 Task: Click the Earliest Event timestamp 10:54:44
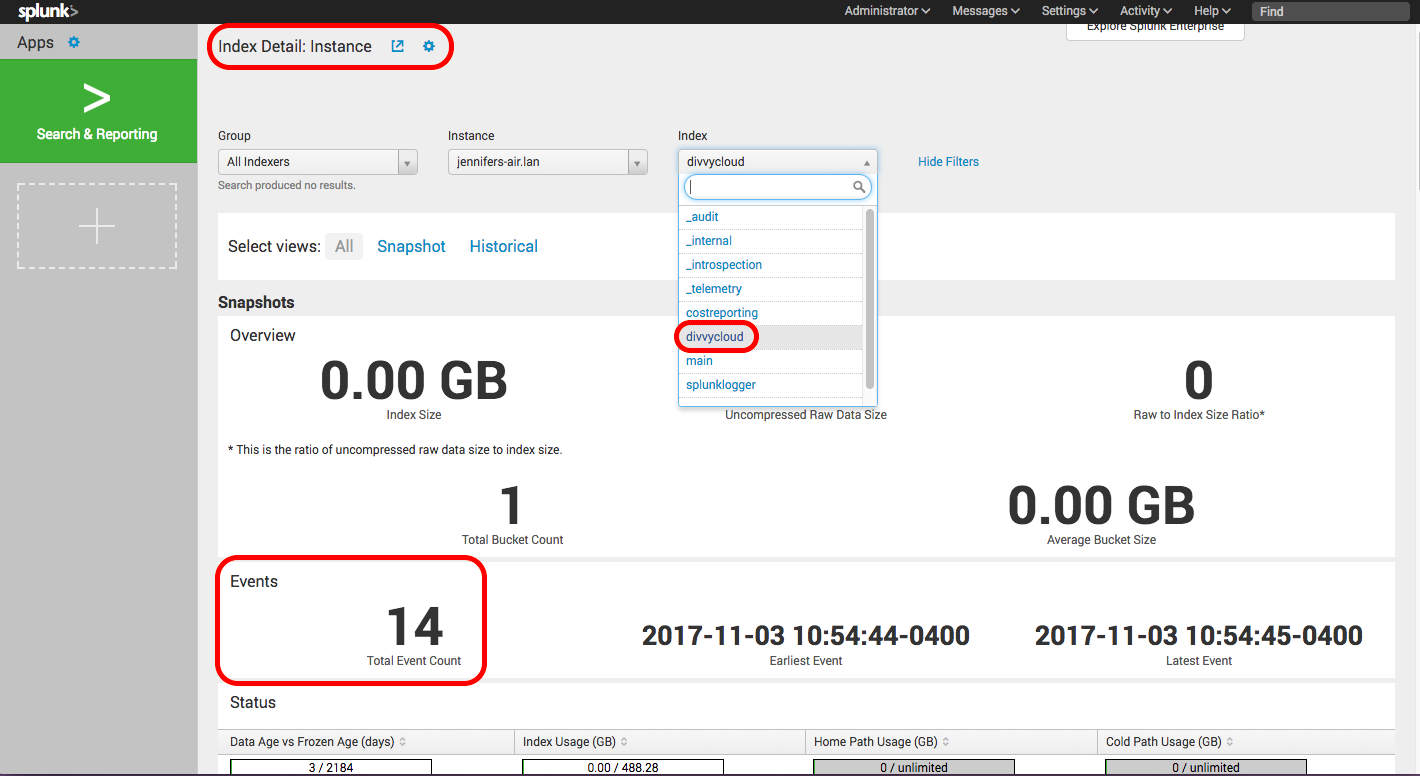click(806, 635)
